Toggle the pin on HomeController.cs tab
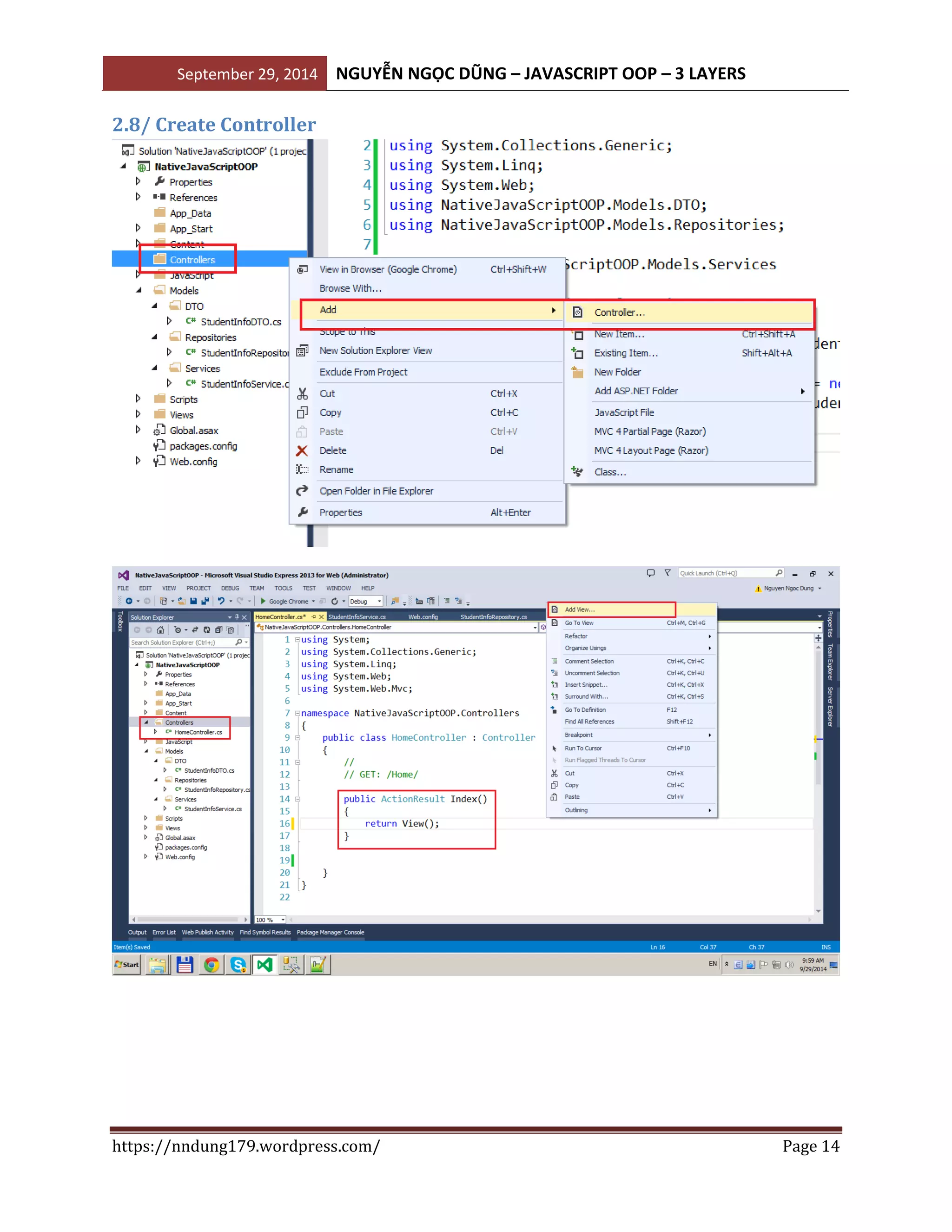The width and height of the screenshot is (952, 1232). (314, 616)
